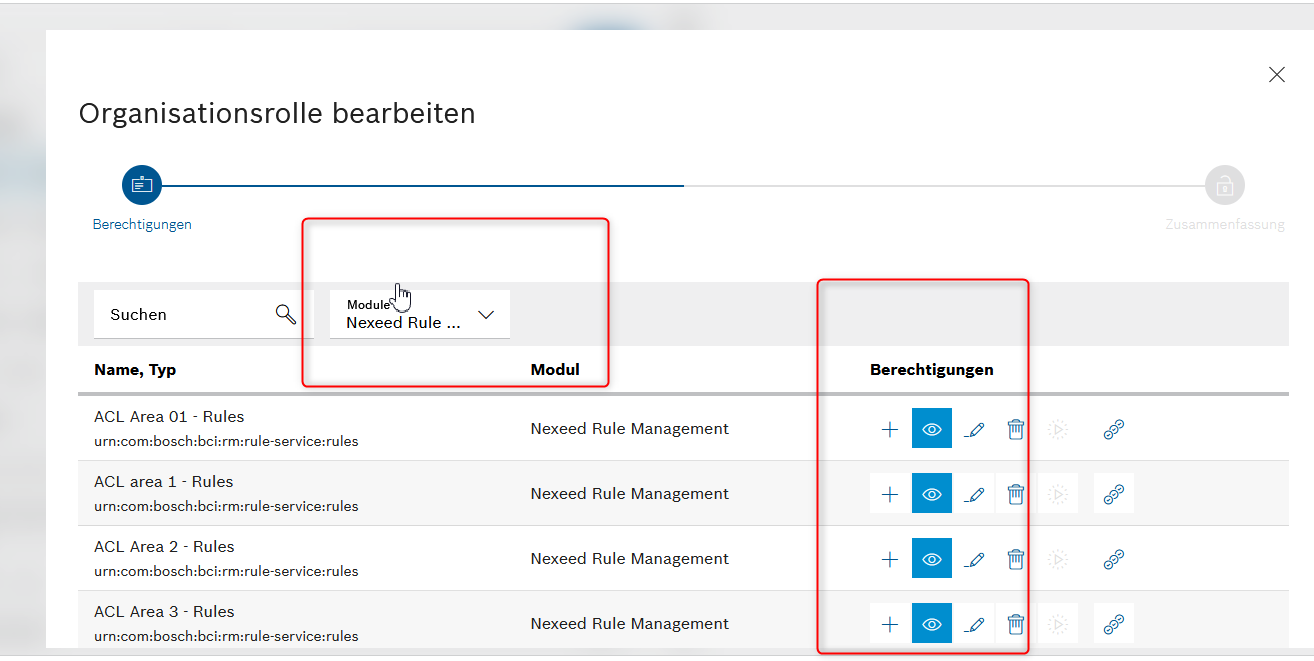Open the chain link permission for ACL Area 3
Screen dimensions: 1314x661
[1113, 623]
